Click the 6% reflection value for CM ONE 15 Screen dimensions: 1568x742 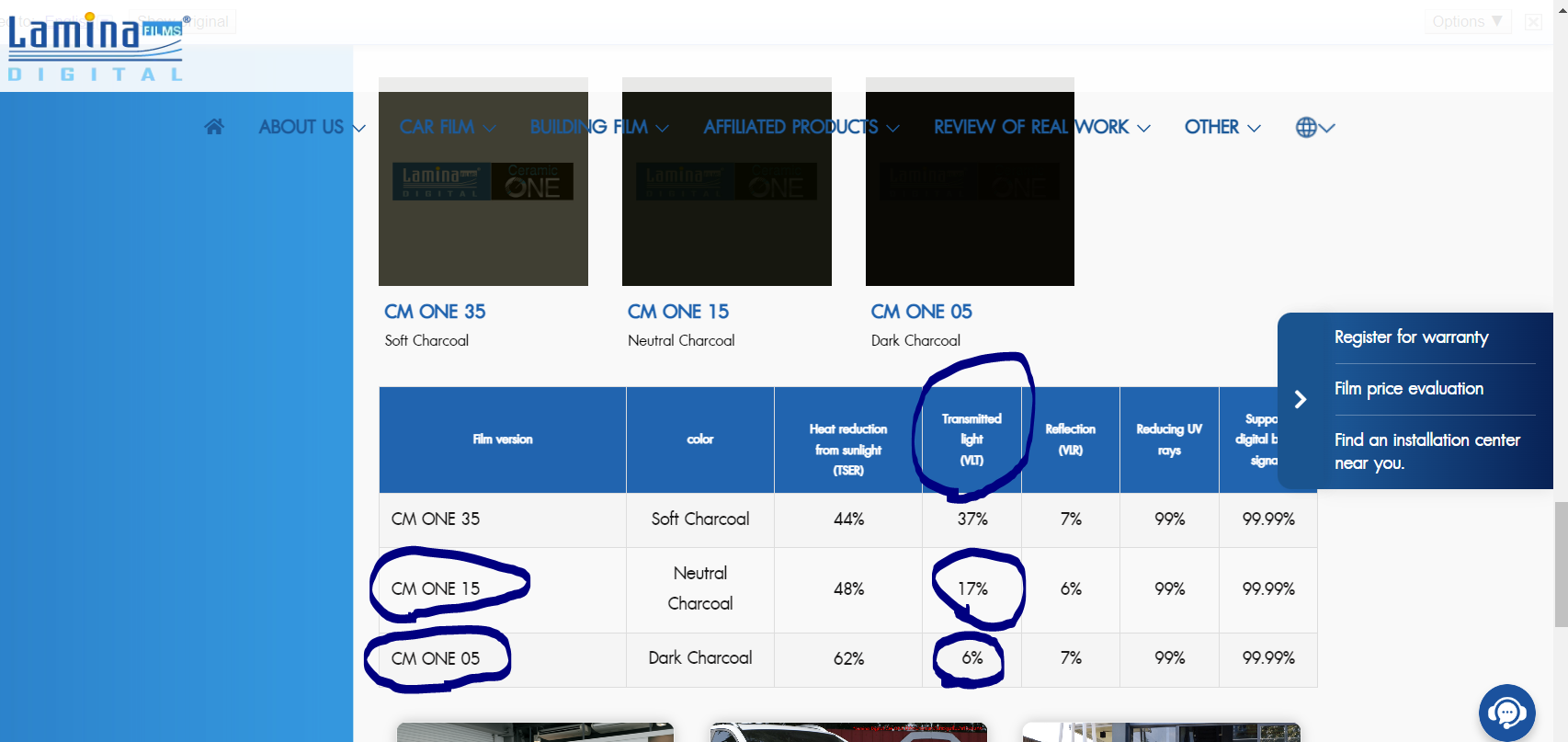coord(1071,589)
